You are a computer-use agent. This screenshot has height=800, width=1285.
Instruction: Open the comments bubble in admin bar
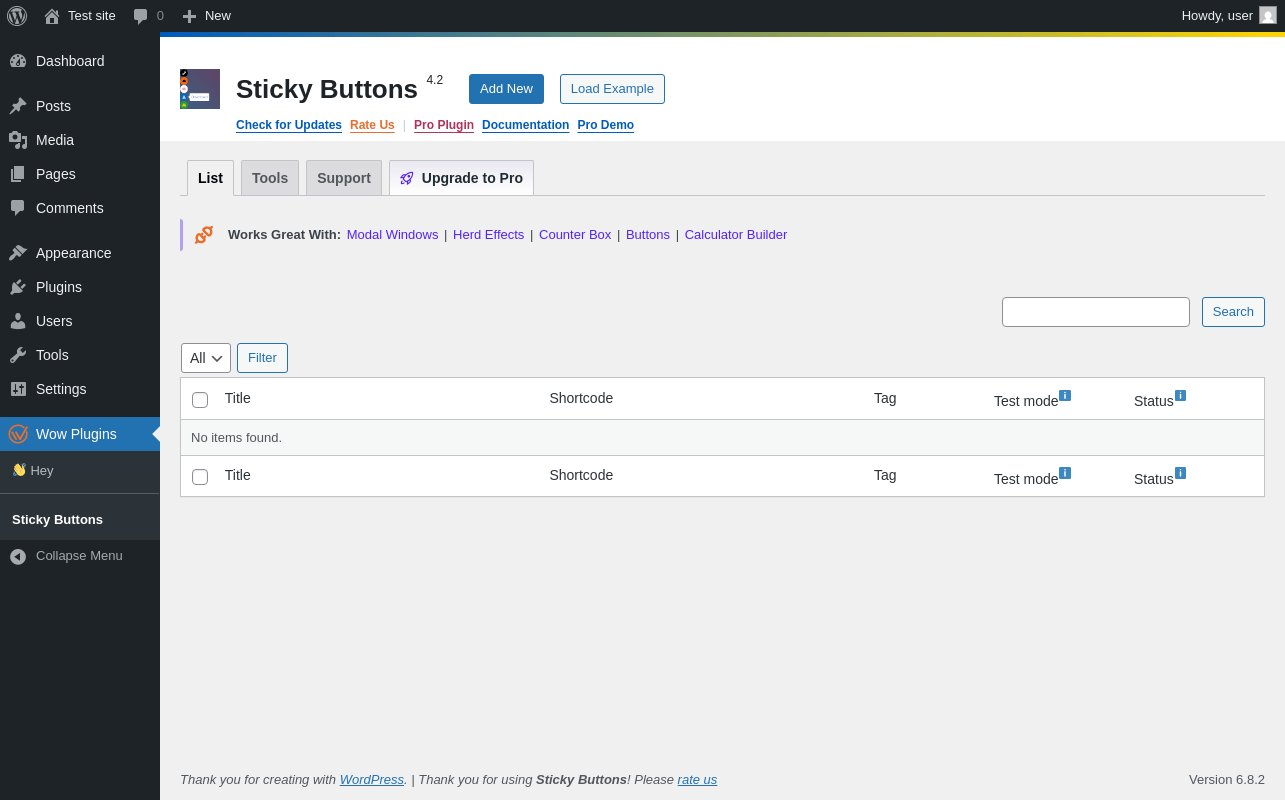coord(148,16)
